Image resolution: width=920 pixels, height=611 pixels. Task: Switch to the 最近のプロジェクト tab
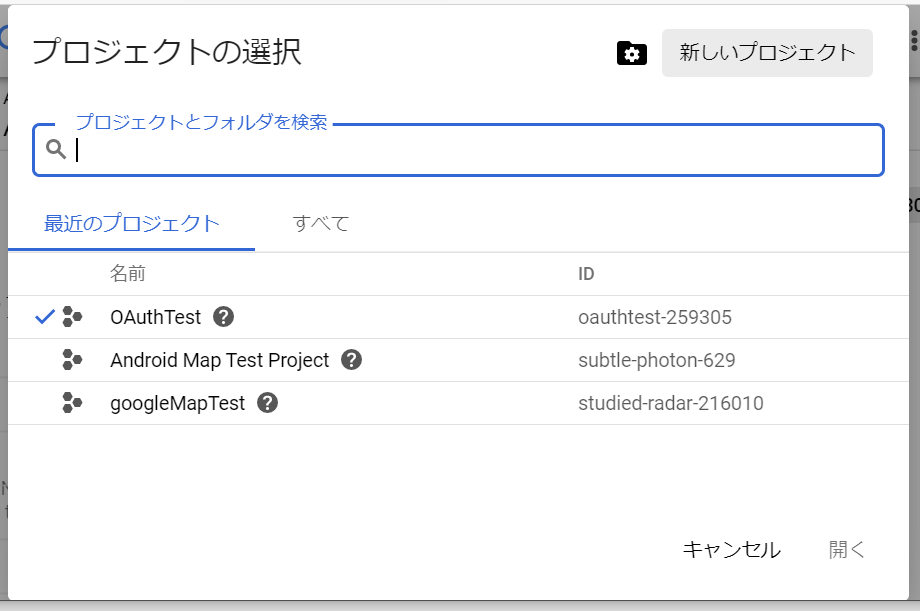pos(131,224)
